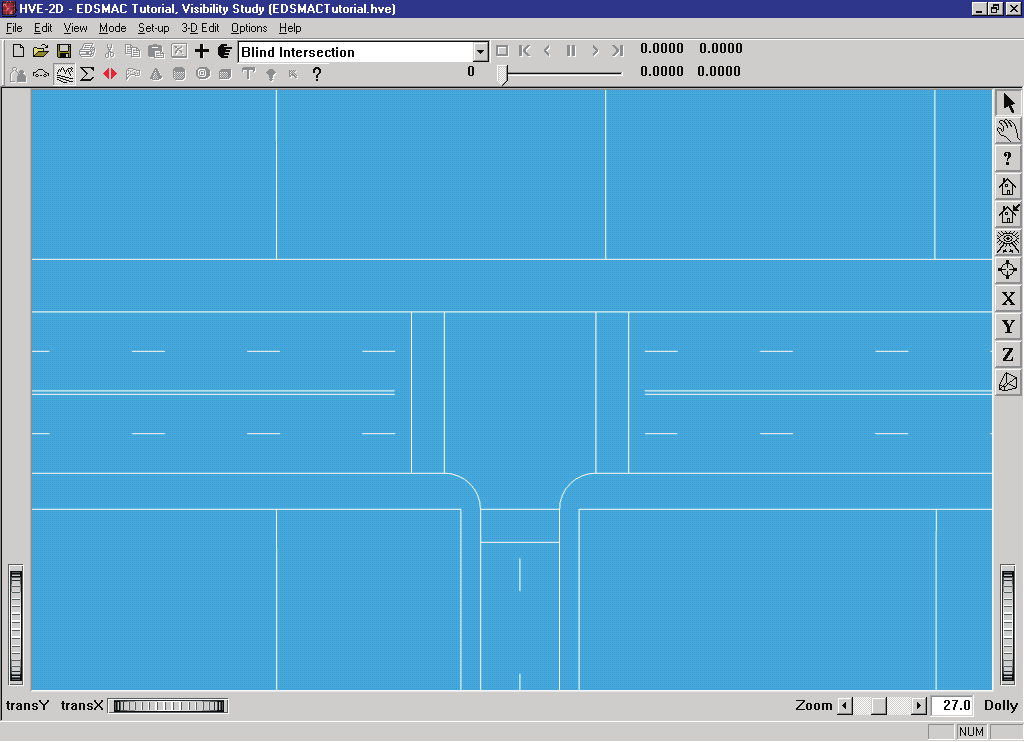Align view to Z axis
This screenshot has width=1024, height=742.
coord(1008,355)
